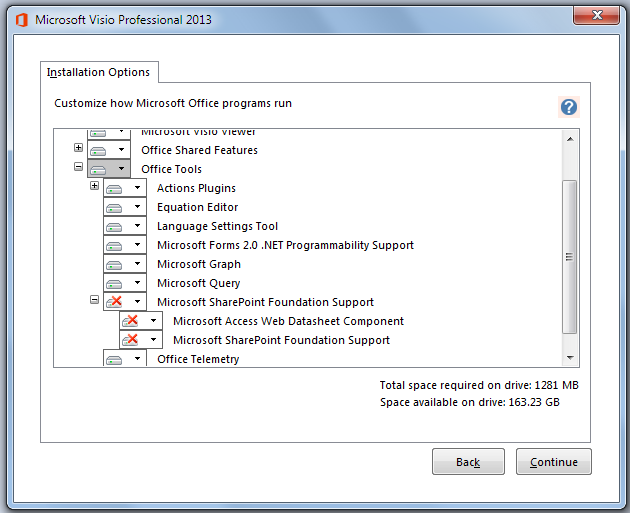
Task: Click the red X icon for Access Web Datasheet
Action: (130, 321)
